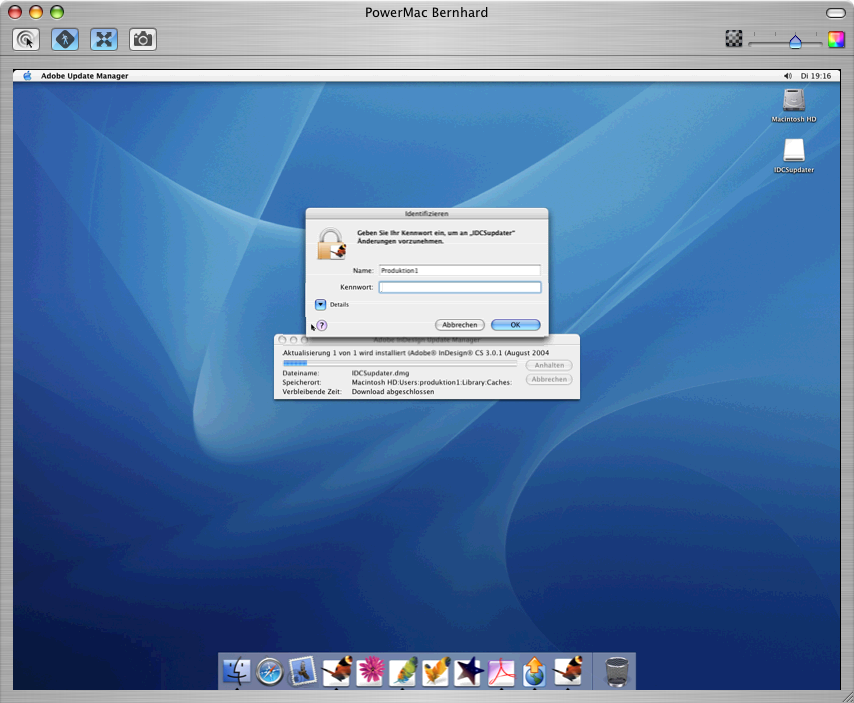Click the Speicherort path Macintosh HD:Users:produktion1
The image size is (854, 703).
(x=431, y=382)
